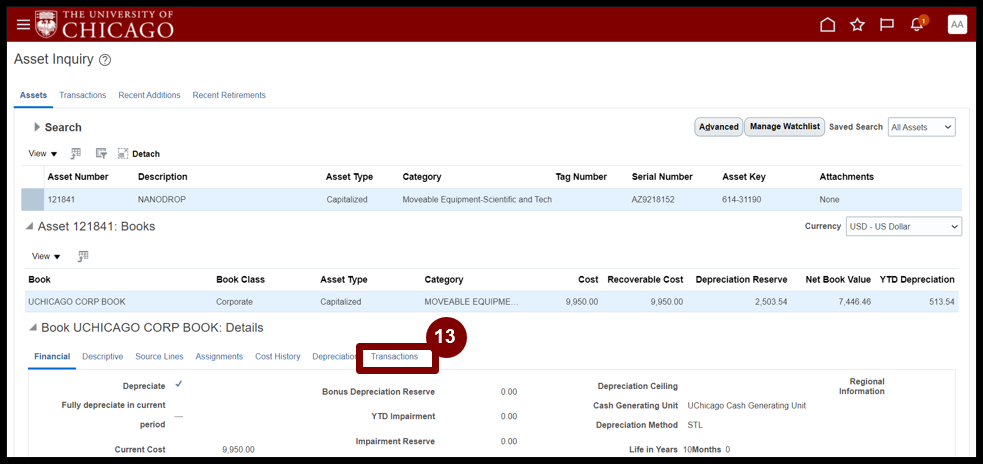
Task: Sort by Description column header
Action: 162,177
